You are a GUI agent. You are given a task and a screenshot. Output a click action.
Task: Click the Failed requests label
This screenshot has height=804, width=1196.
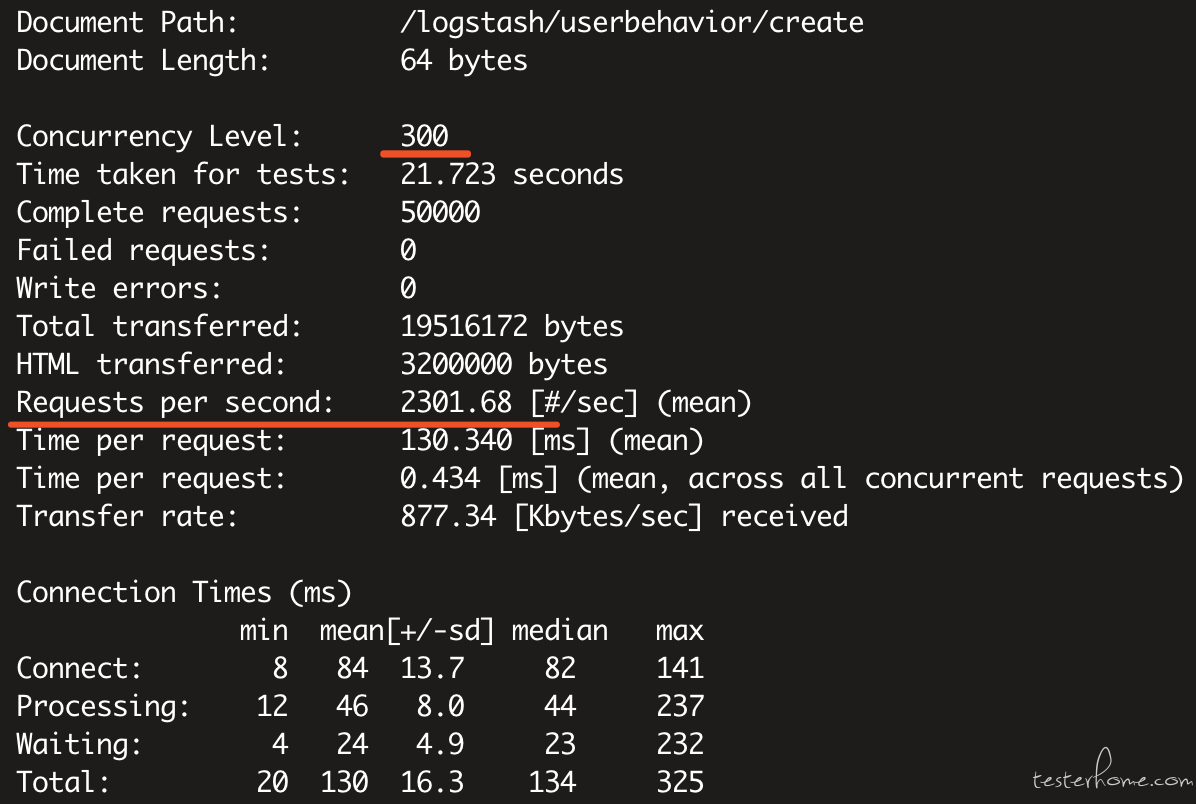[x=143, y=250]
